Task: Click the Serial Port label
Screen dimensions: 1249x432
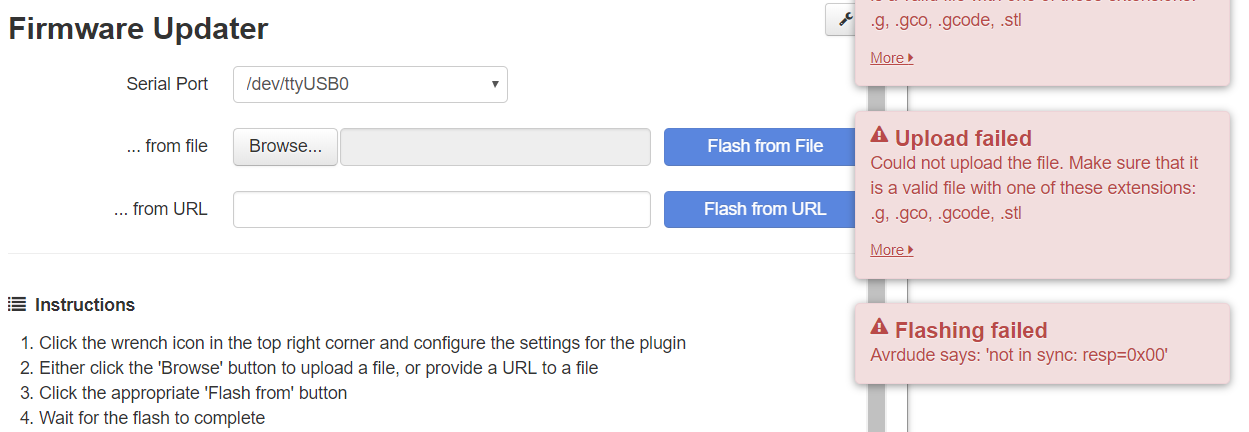Action: (167, 84)
